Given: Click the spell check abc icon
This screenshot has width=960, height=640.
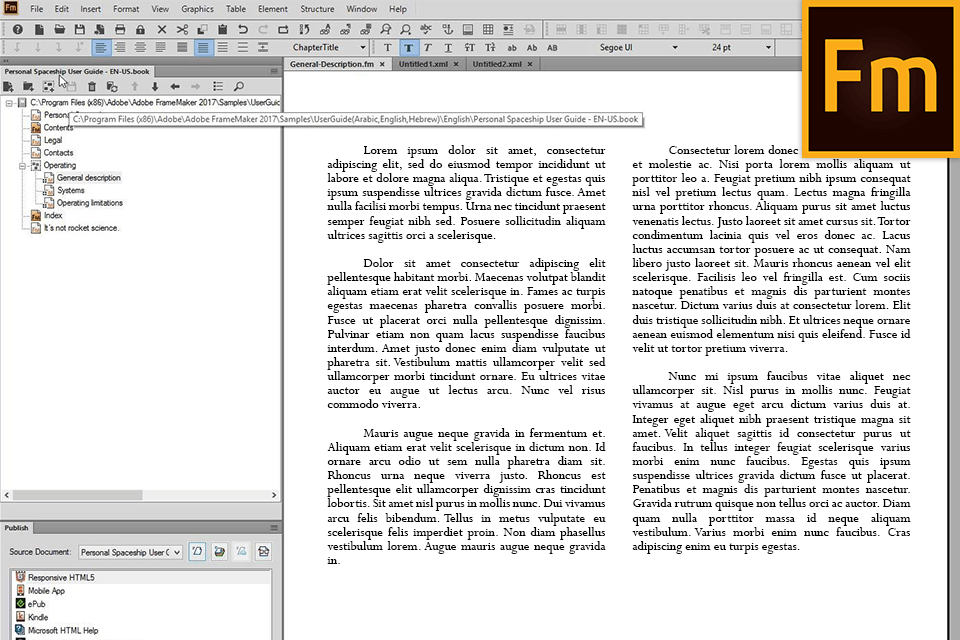Looking at the screenshot, I should [426, 29].
